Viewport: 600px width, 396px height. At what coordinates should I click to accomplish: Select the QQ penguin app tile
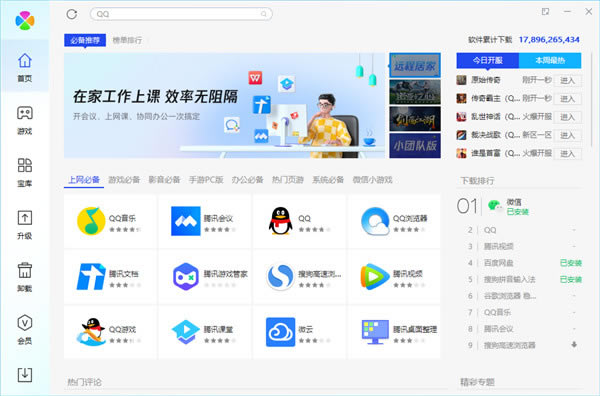(299, 222)
